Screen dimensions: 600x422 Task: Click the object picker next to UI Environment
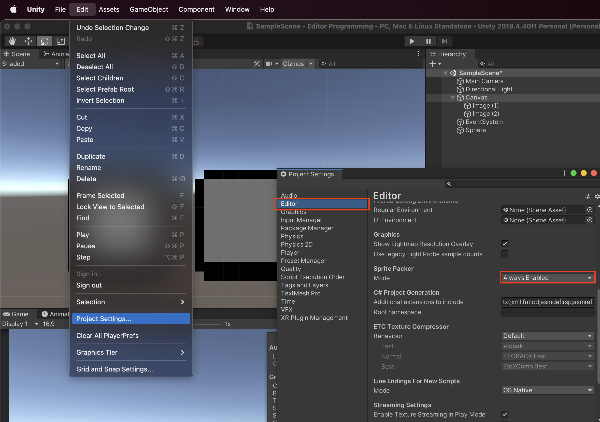pyautogui.click(x=590, y=220)
